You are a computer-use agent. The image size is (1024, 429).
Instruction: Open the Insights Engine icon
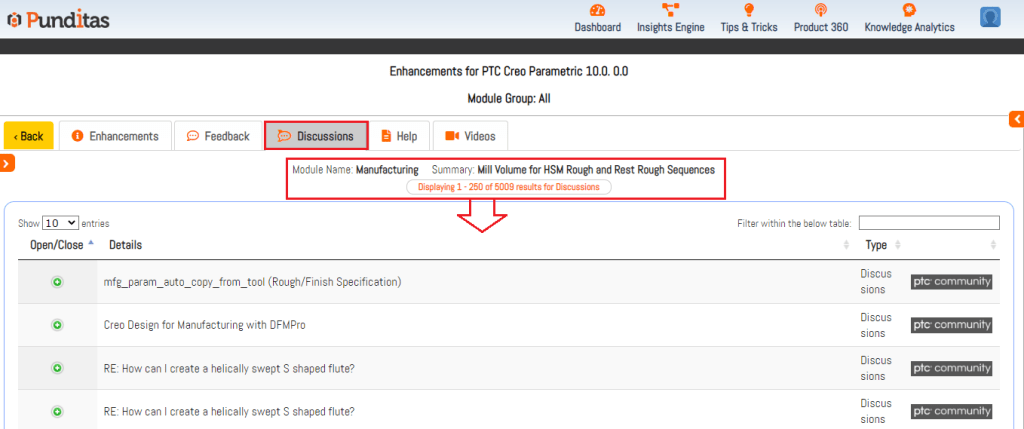(670, 10)
